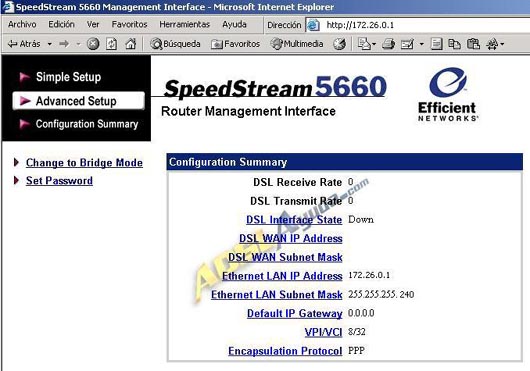The image size is (530, 371).
Task: Select Advanced Setup in the sidebar
Action: pos(79,101)
